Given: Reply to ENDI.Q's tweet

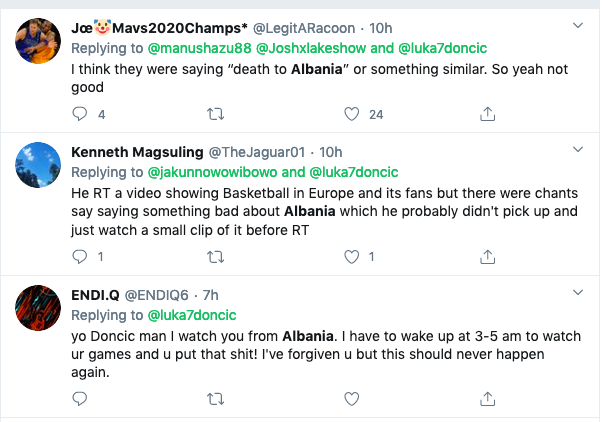Looking at the screenshot, I should 80,399.
